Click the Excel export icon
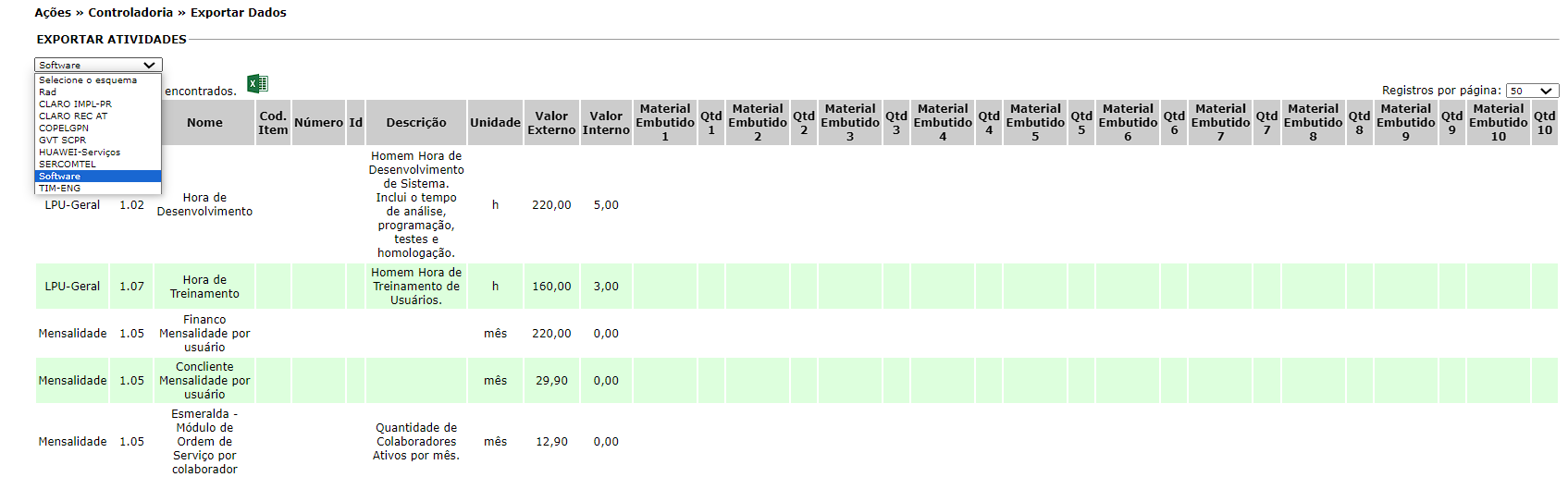The height and width of the screenshot is (477, 1568). [x=257, y=84]
